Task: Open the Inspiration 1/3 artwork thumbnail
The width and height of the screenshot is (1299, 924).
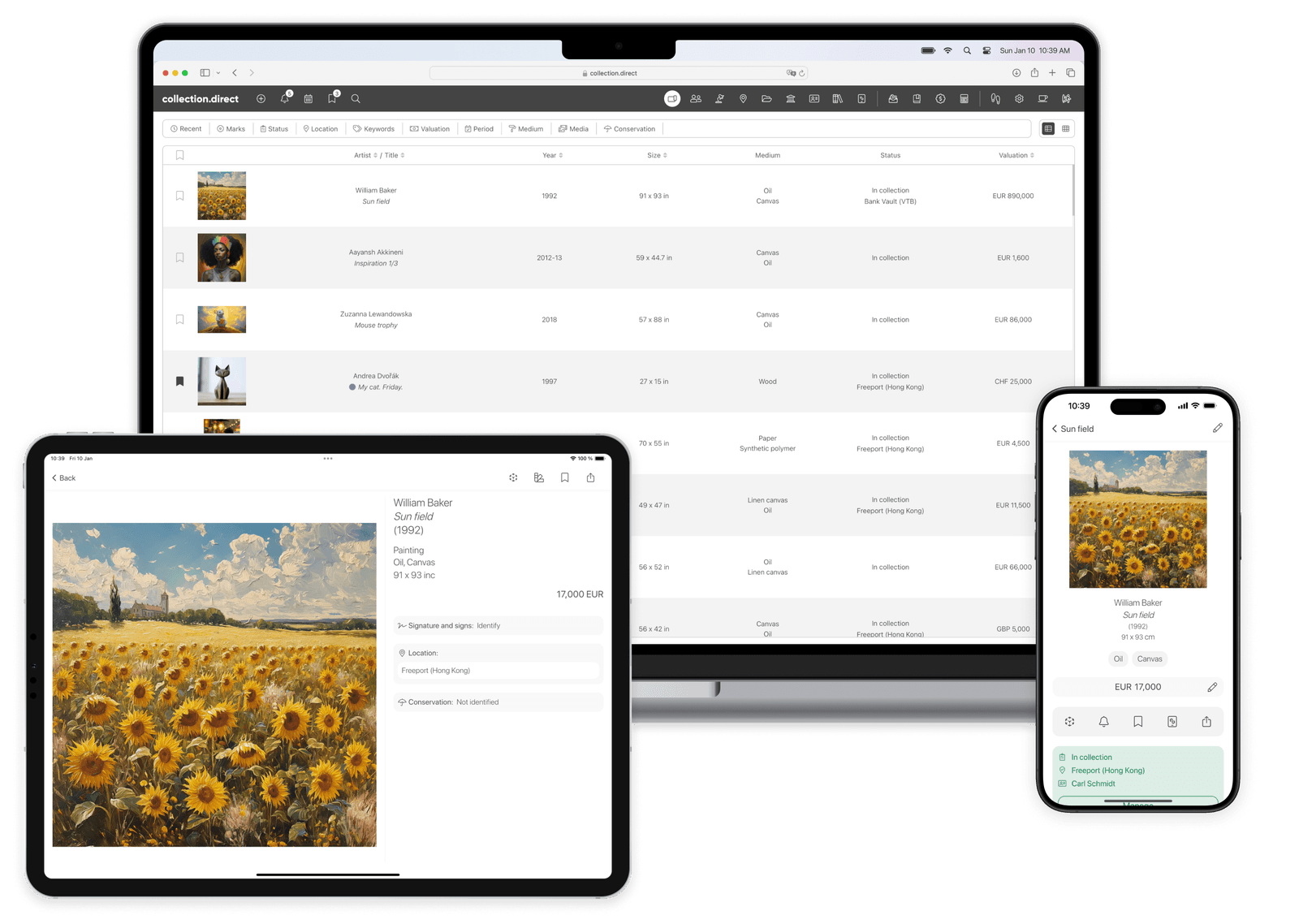Action: (222, 258)
